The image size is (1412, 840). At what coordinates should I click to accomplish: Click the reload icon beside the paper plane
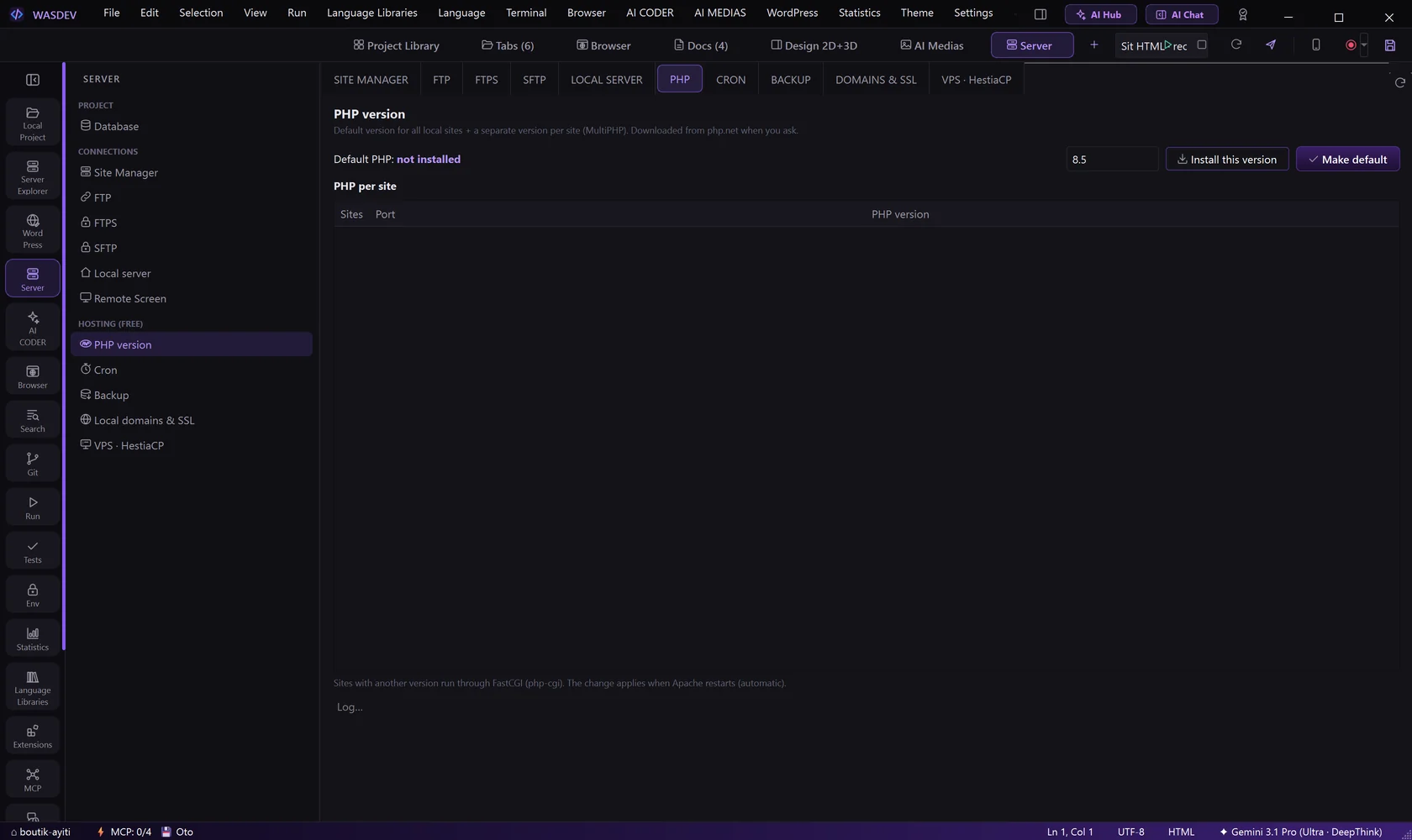[1236, 45]
